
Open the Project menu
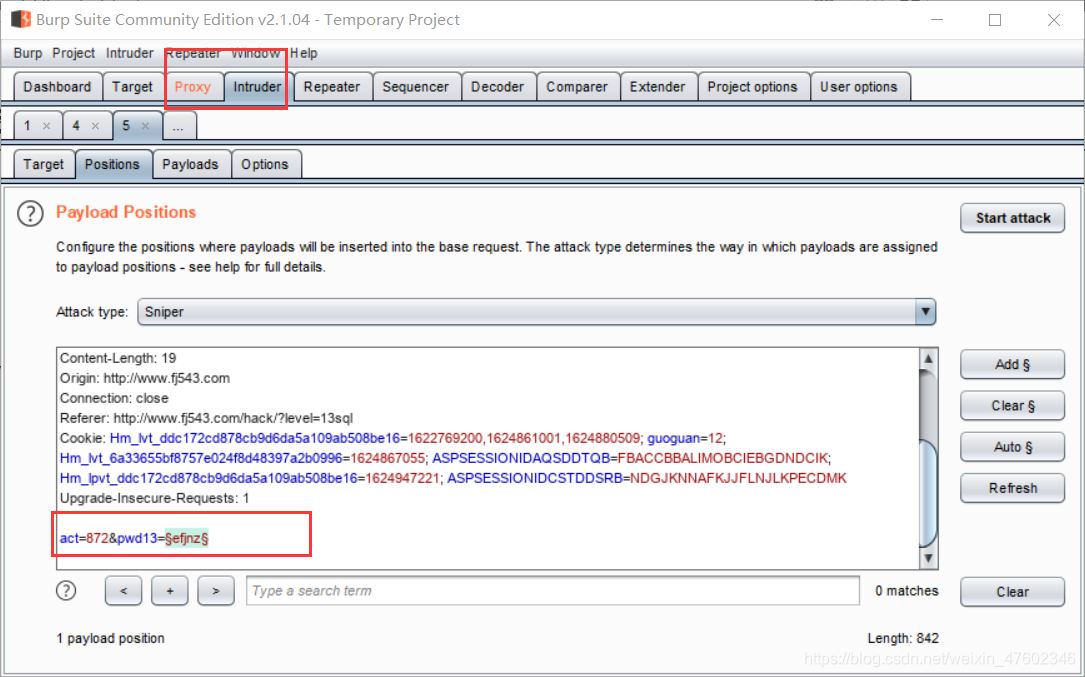[73, 53]
